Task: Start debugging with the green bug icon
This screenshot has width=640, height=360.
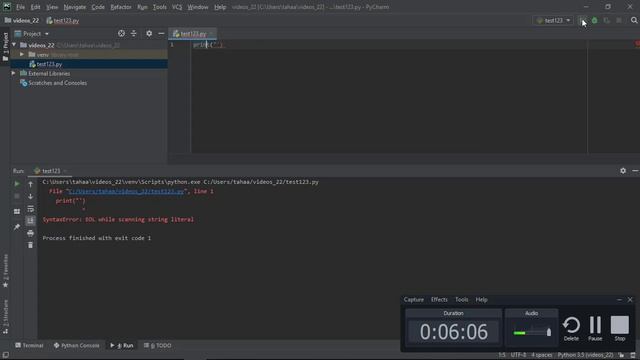Action: click(594, 20)
